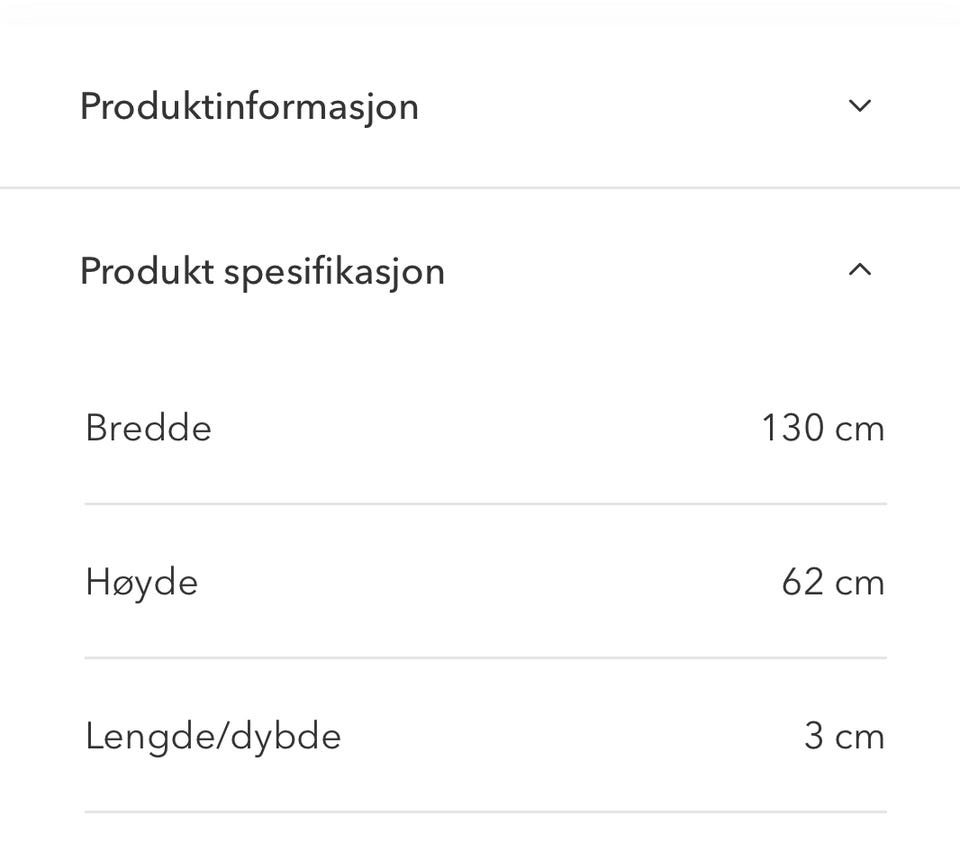Click the divider line below Produktinformasjon
Viewport: 960px width, 852px height.
[480, 187]
